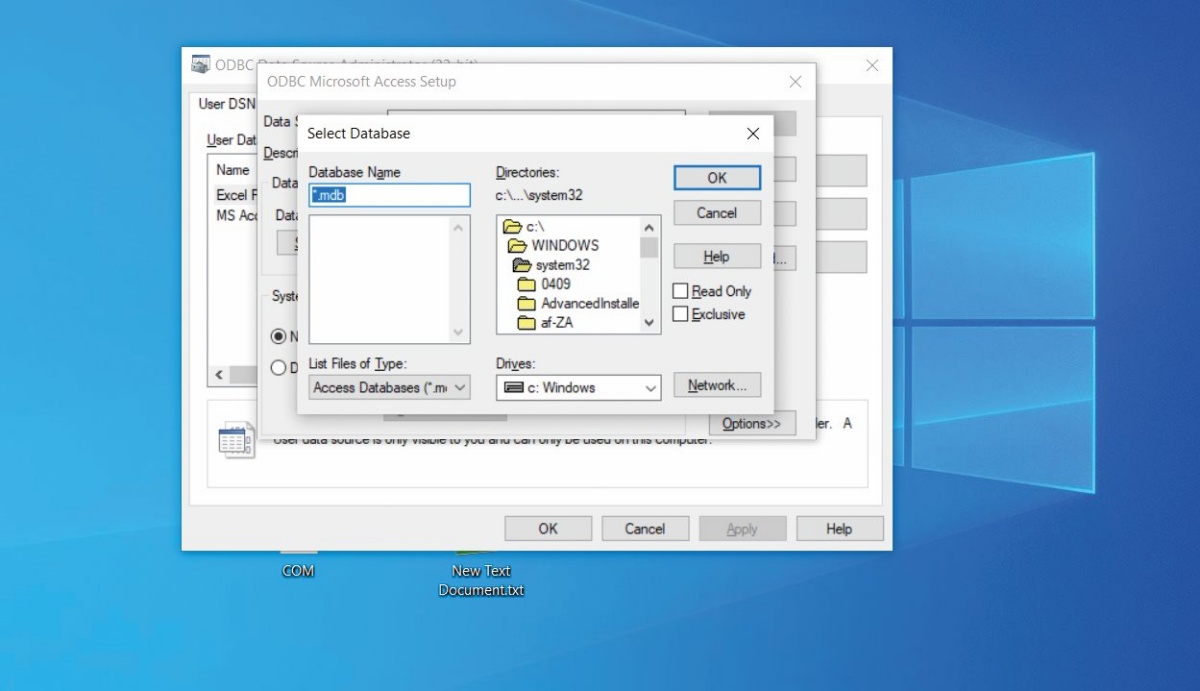Click Cancel in the Select Database dialog
1200x691 pixels.
(717, 213)
